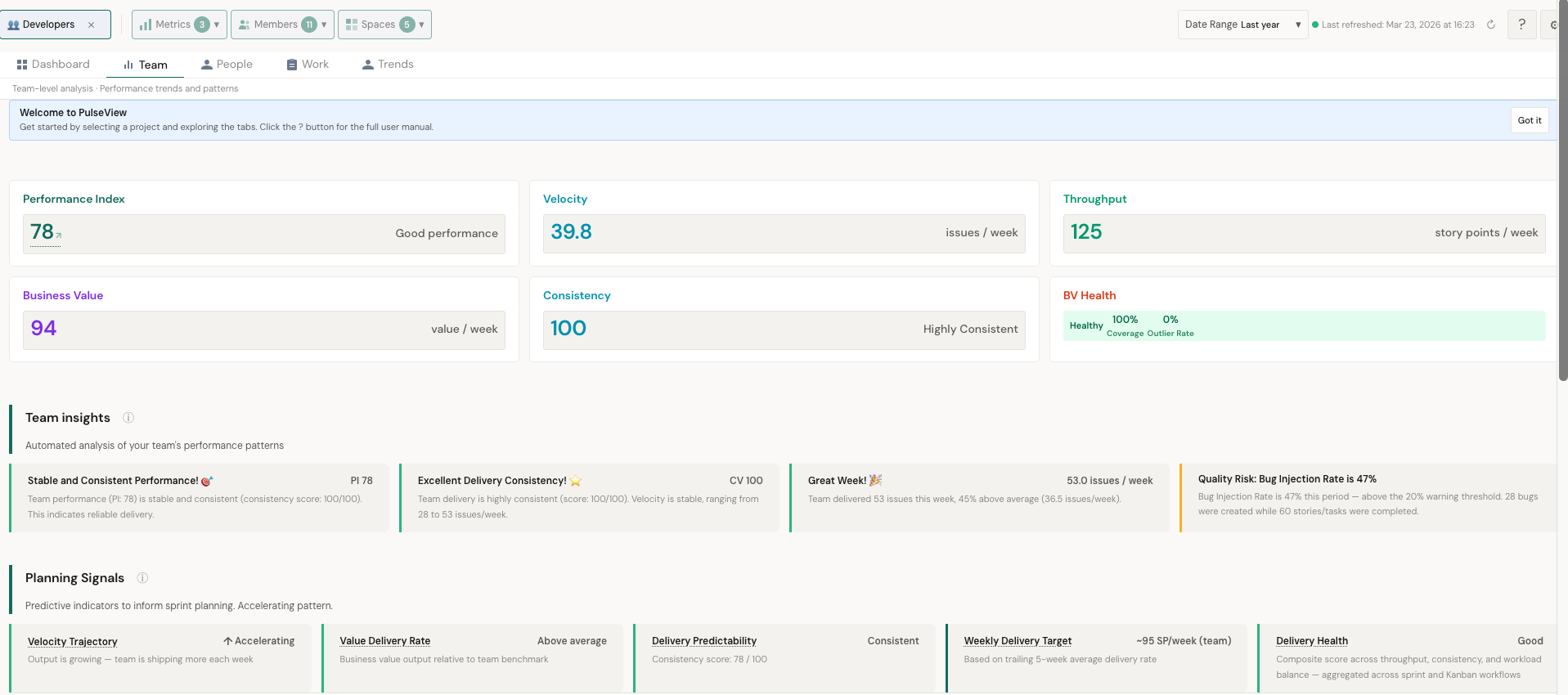1568x695 pixels.
Task: Click the Velocity Trajectory link
Action: [x=73, y=642]
